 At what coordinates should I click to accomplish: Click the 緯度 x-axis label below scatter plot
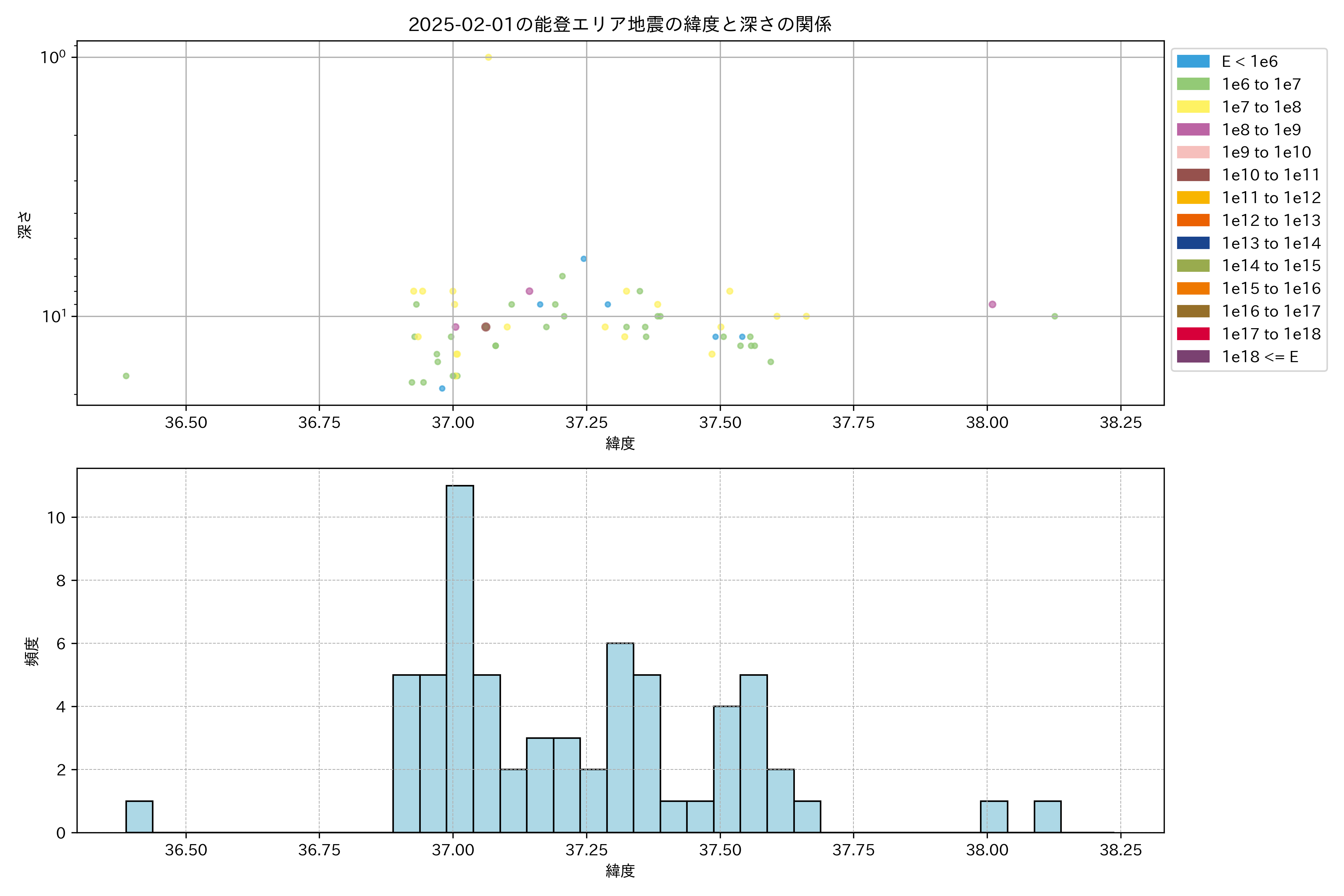click(x=620, y=444)
